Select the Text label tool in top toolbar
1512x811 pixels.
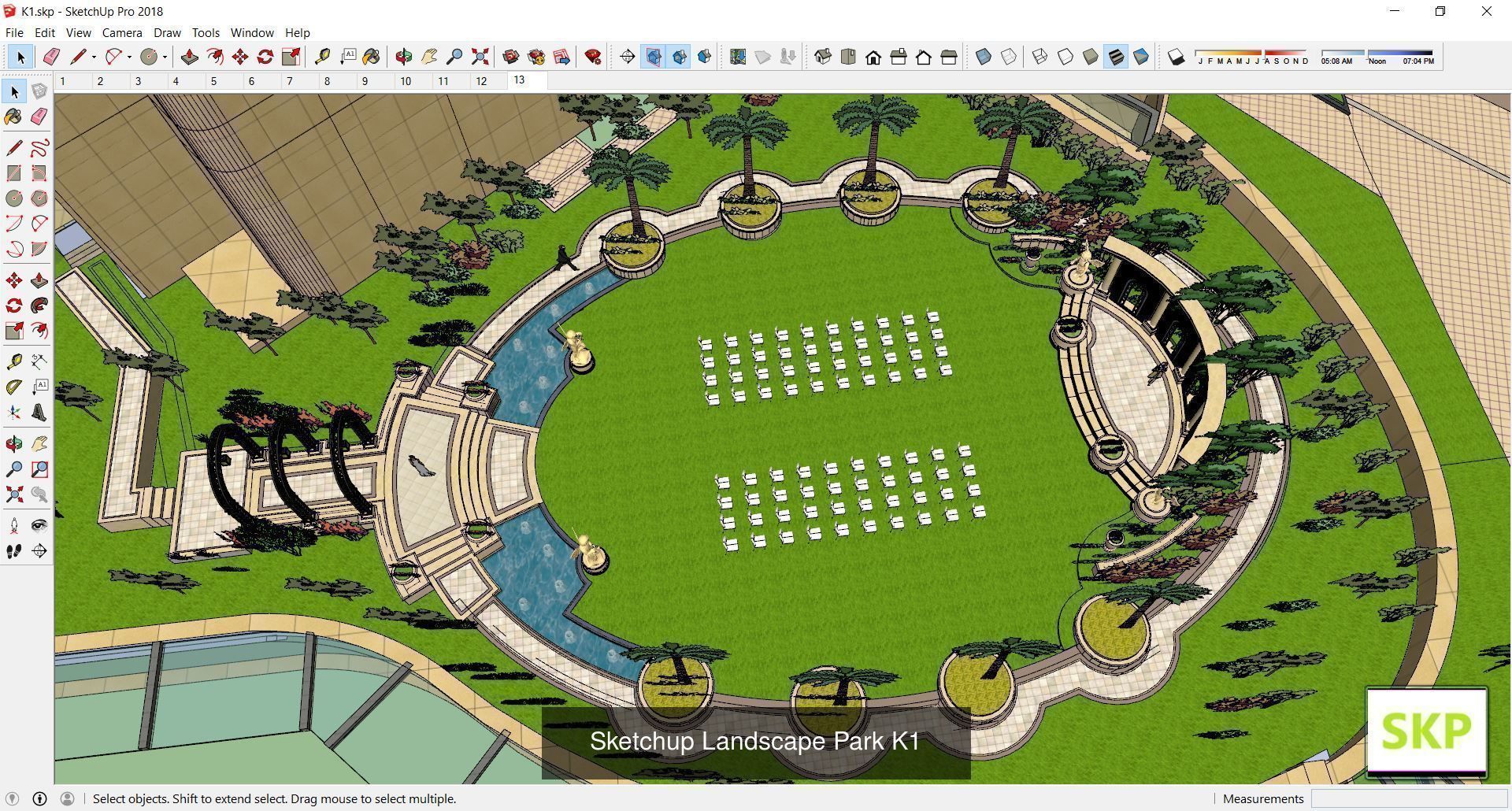[347, 57]
